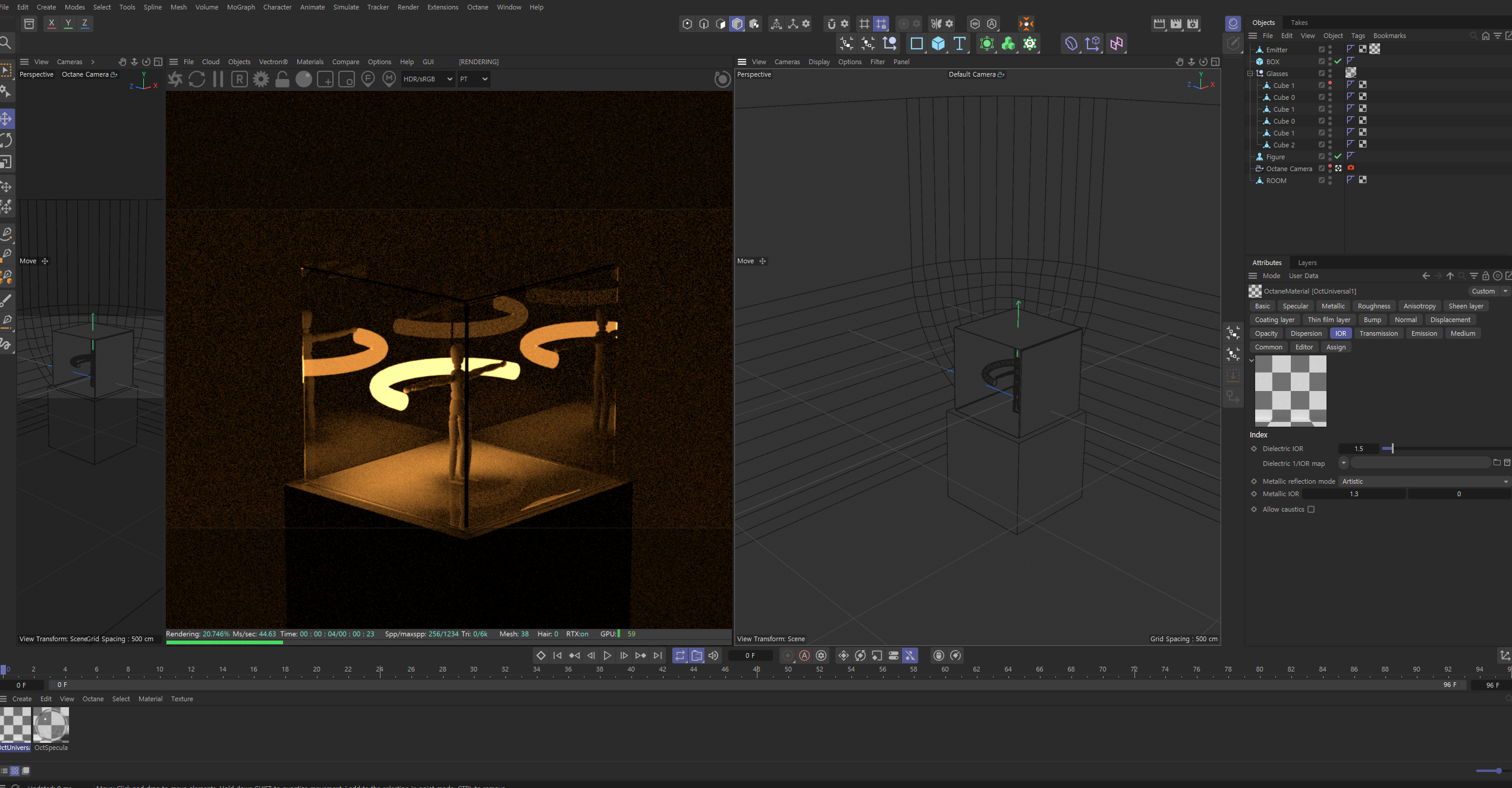Expand the left viewport Cameras menu arrow

(93, 62)
